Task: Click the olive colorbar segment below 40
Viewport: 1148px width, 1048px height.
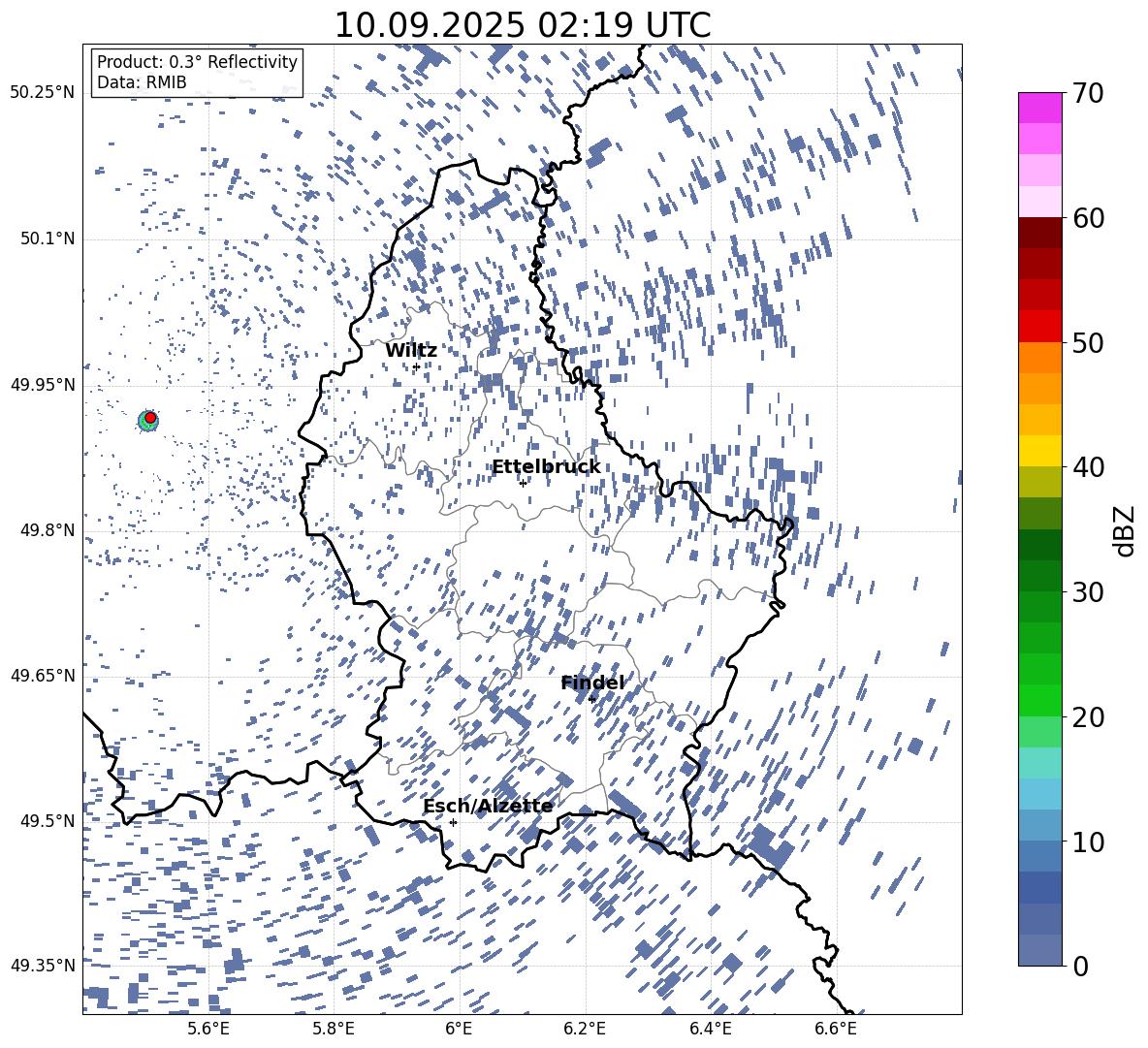Action: click(x=1039, y=482)
